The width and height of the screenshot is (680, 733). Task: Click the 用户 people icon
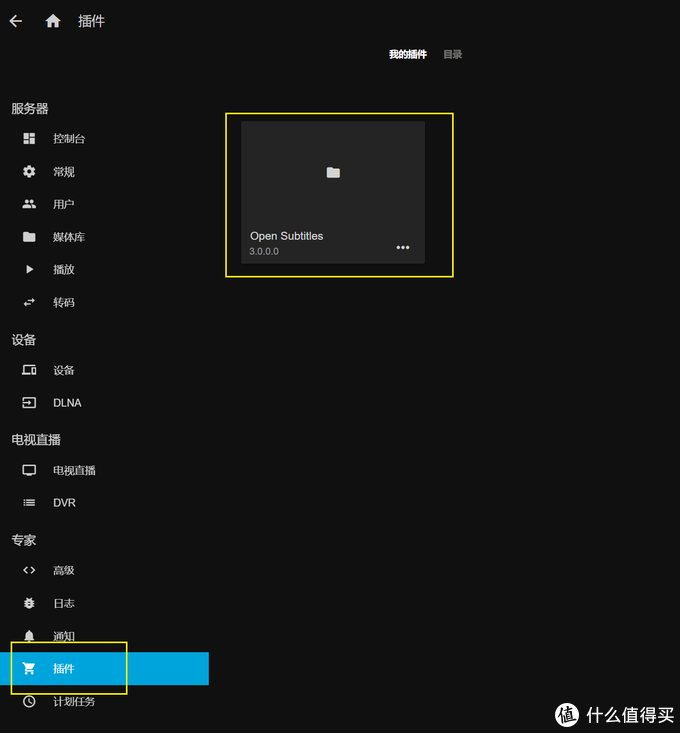pos(29,204)
